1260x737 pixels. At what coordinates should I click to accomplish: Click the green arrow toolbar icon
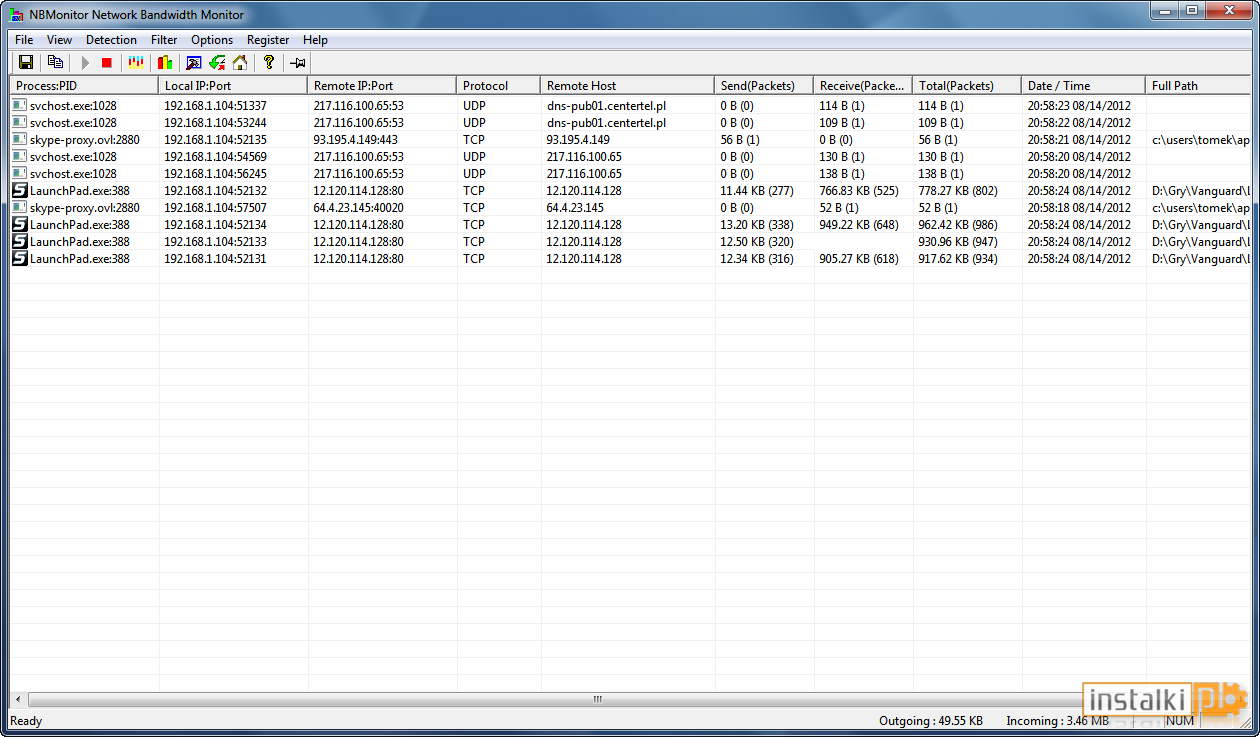[217, 62]
